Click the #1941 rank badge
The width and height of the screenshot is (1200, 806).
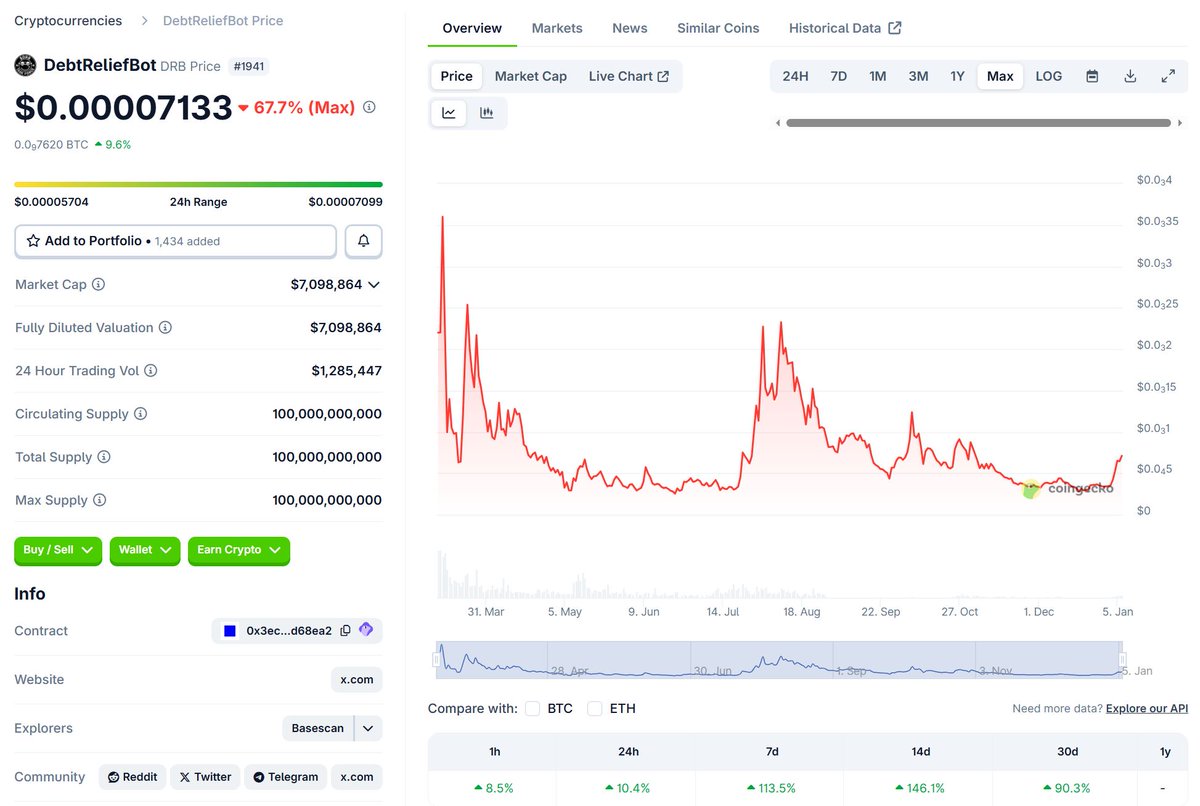249,66
